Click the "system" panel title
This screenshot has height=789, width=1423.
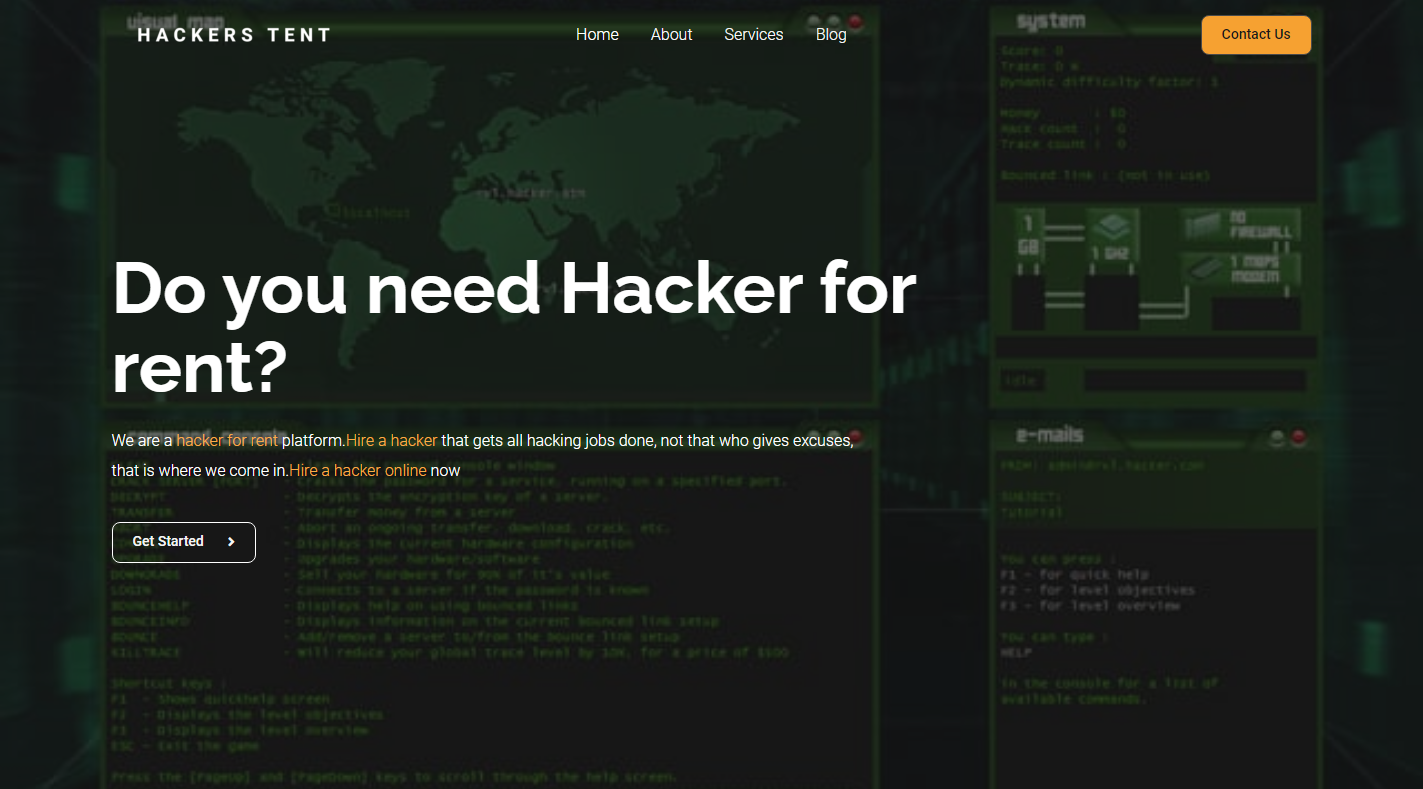(x=1048, y=21)
